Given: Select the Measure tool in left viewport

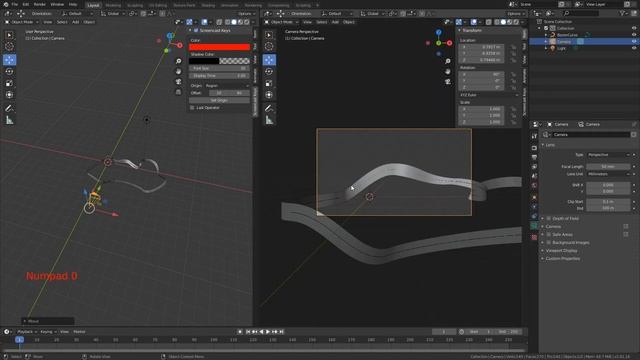Looking at the screenshot, I should (9, 120).
